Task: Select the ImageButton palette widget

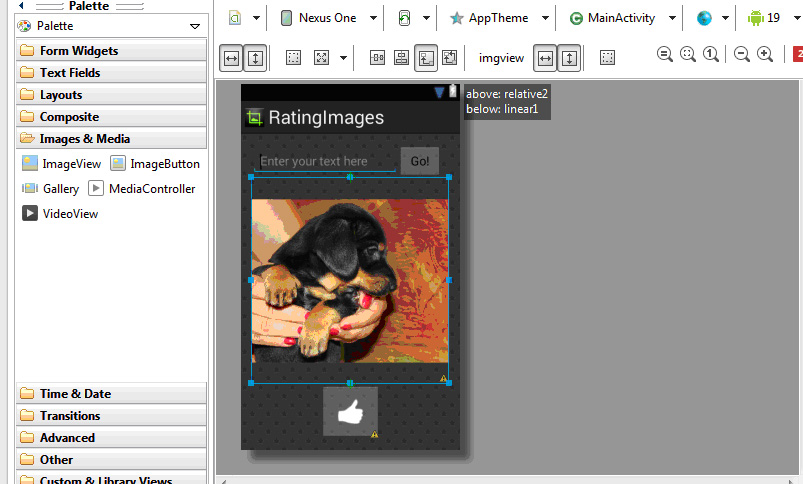Action: click(155, 164)
